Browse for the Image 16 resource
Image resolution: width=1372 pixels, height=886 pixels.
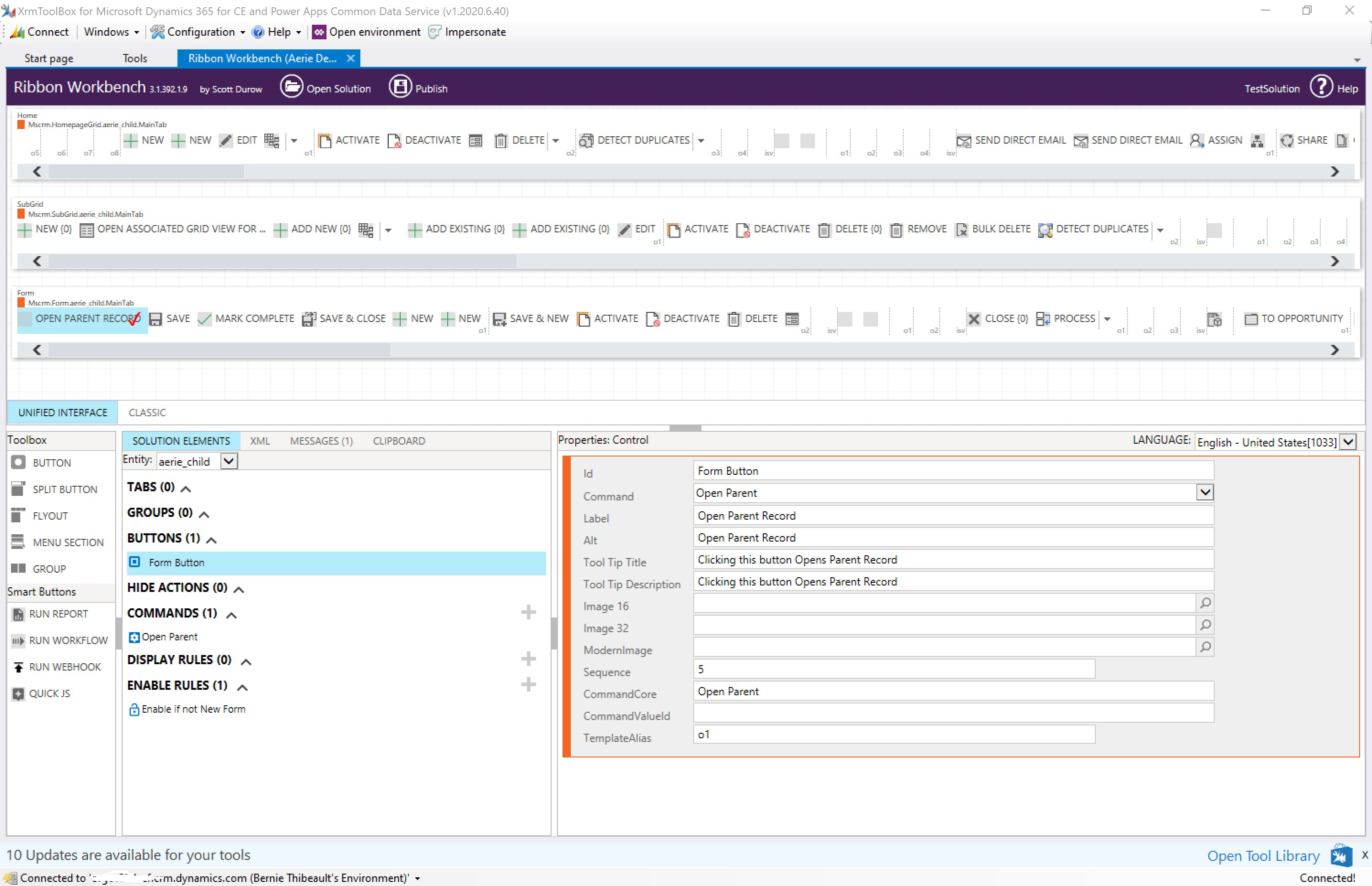pyautogui.click(x=1205, y=603)
